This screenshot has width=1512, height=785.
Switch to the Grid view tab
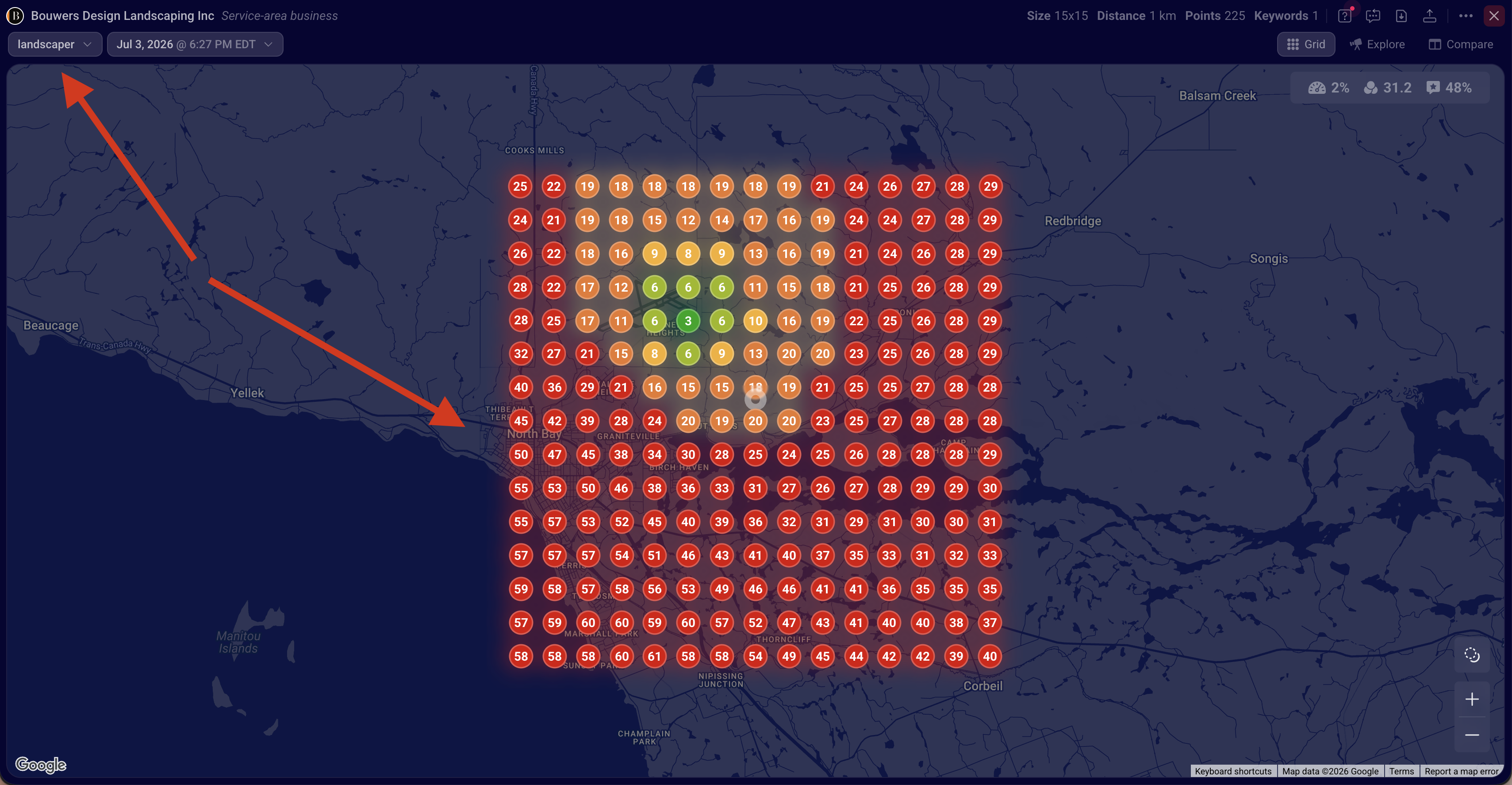(1306, 45)
